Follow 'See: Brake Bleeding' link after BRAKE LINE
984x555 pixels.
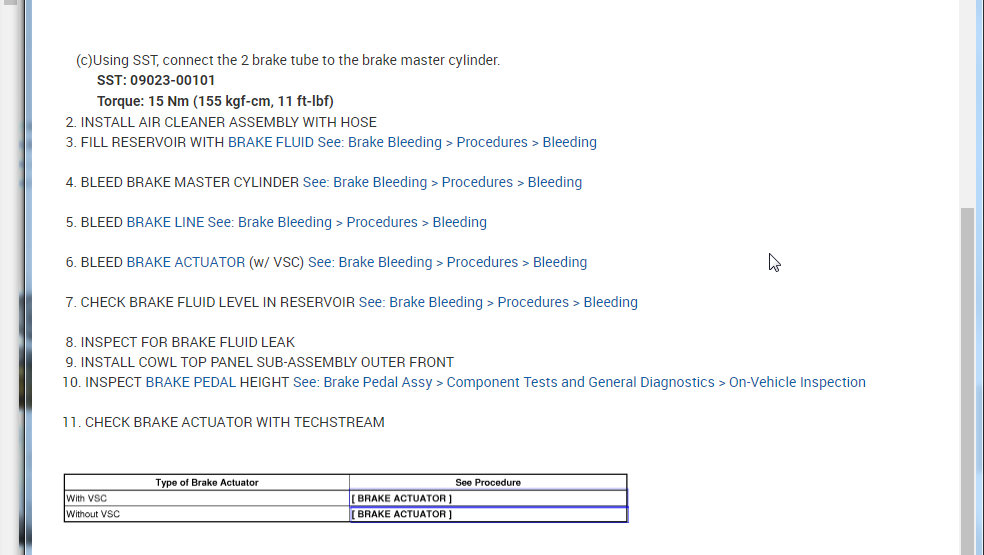[x=347, y=222]
